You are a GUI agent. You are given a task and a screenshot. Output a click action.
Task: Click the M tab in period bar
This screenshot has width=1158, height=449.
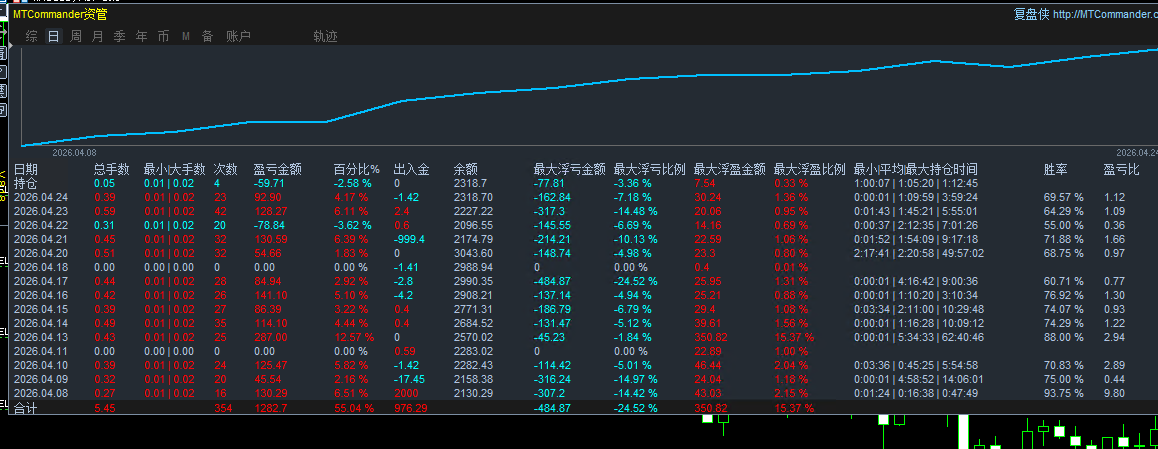[186, 37]
